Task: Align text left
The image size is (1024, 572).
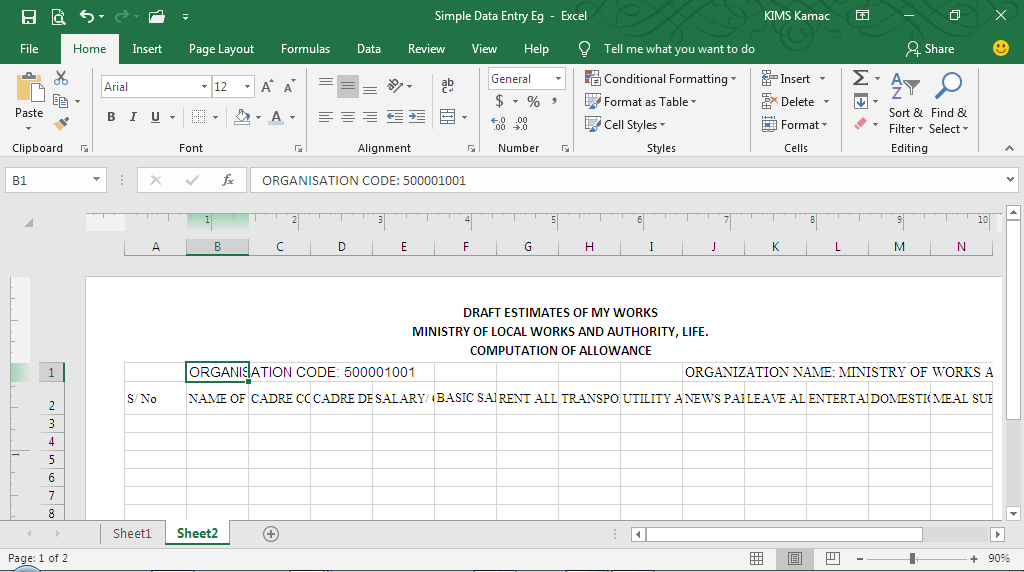Action: pos(325,117)
